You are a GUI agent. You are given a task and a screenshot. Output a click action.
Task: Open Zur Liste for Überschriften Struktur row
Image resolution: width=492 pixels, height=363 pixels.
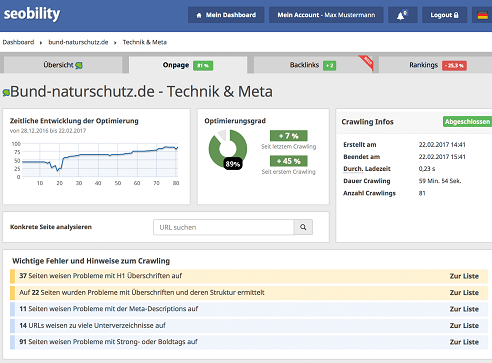tap(464, 293)
